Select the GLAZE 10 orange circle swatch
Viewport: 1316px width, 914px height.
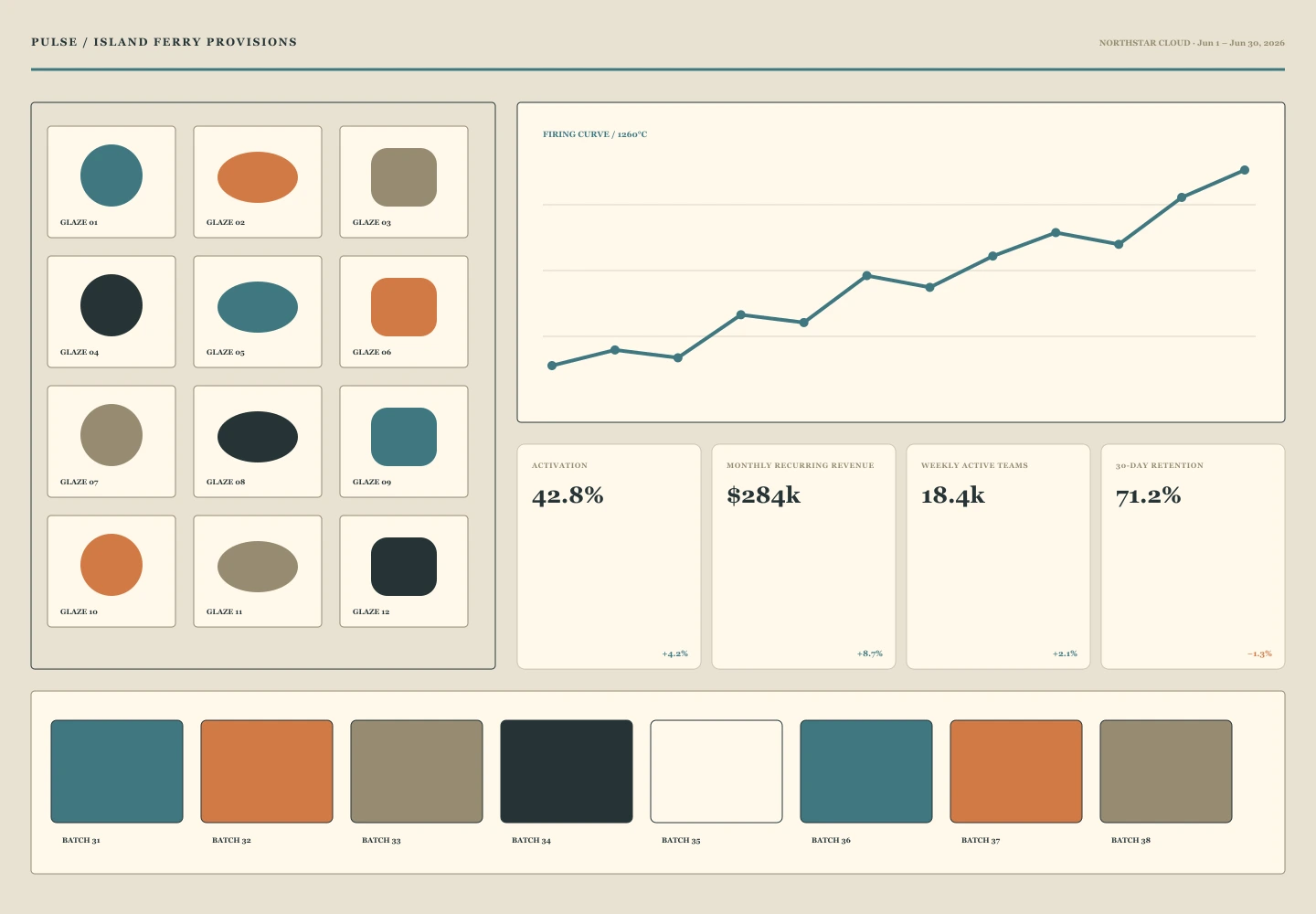(x=111, y=565)
